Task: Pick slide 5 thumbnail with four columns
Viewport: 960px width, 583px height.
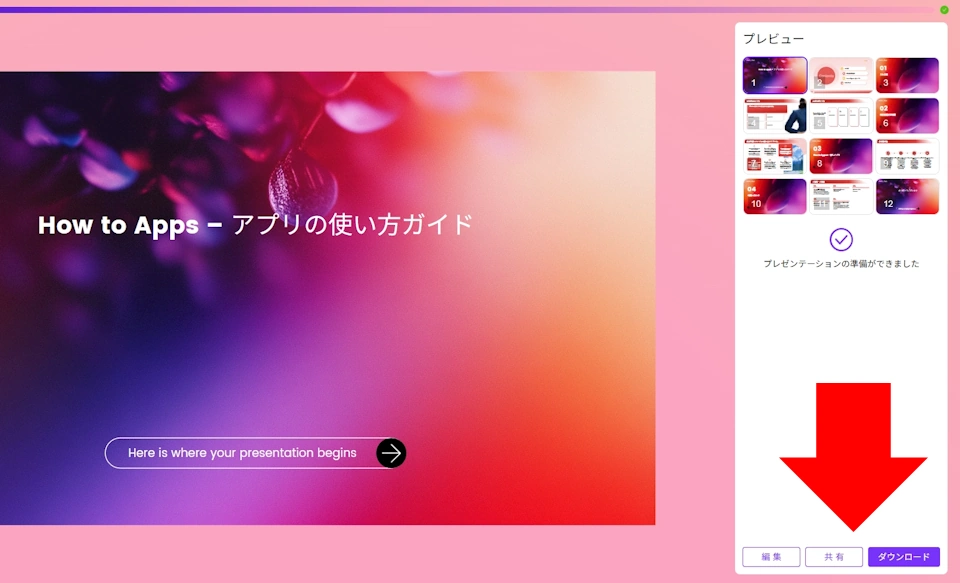Action: pos(841,116)
